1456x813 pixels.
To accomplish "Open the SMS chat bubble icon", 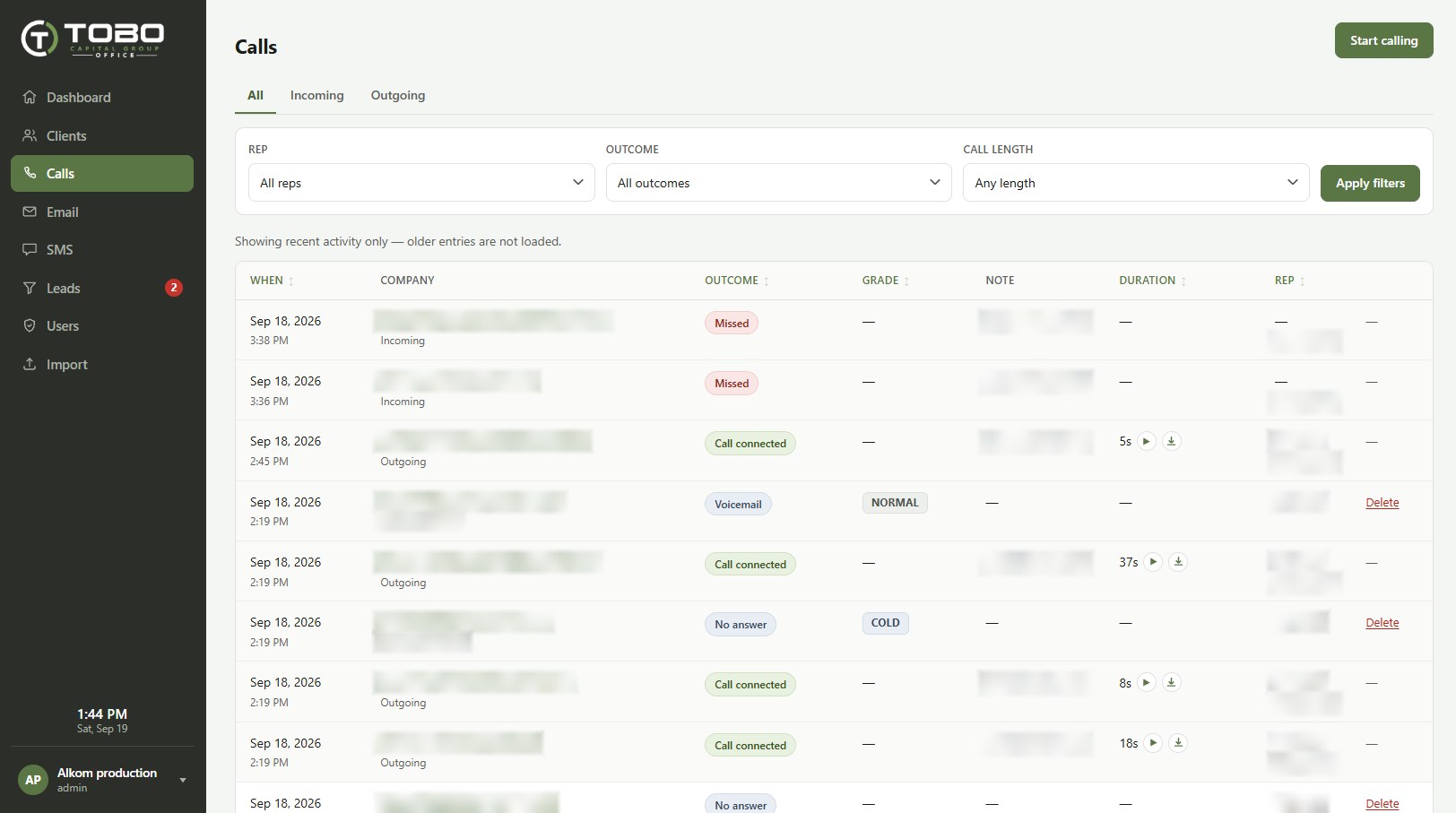I will click(x=30, y=249).
